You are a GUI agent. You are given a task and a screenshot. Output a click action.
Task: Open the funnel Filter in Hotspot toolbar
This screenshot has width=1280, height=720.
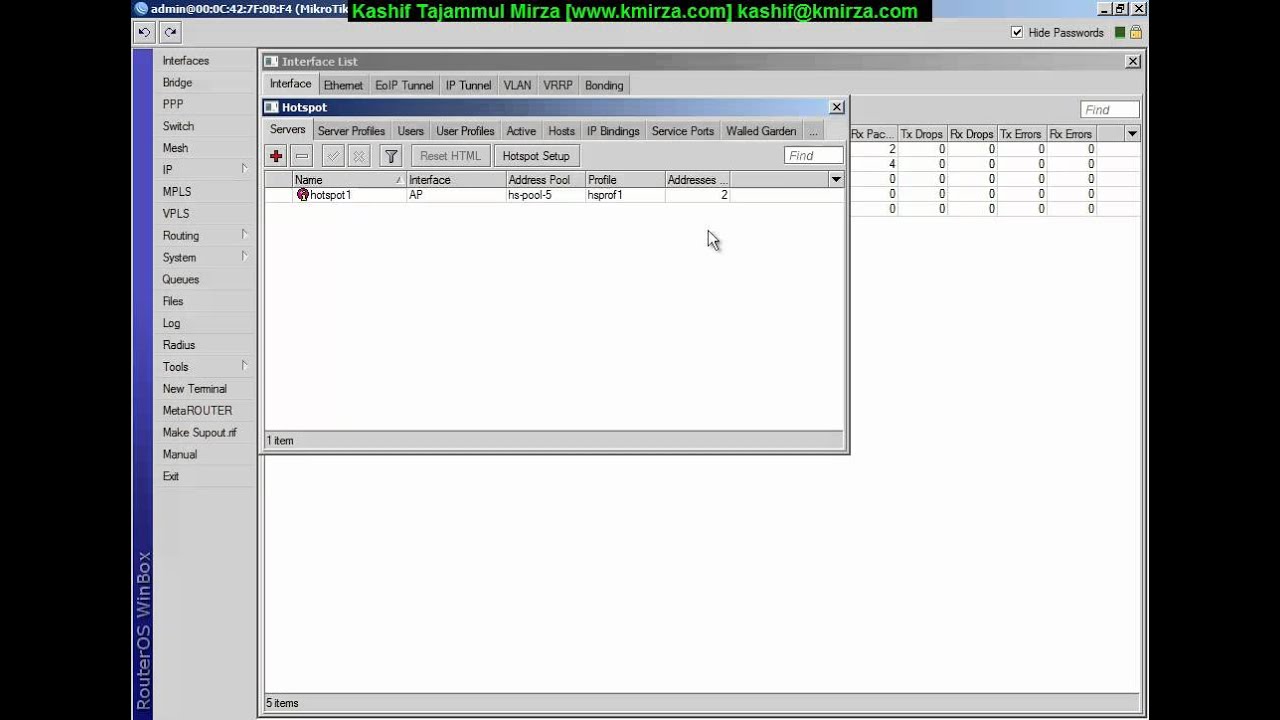(x=391, y=156)
